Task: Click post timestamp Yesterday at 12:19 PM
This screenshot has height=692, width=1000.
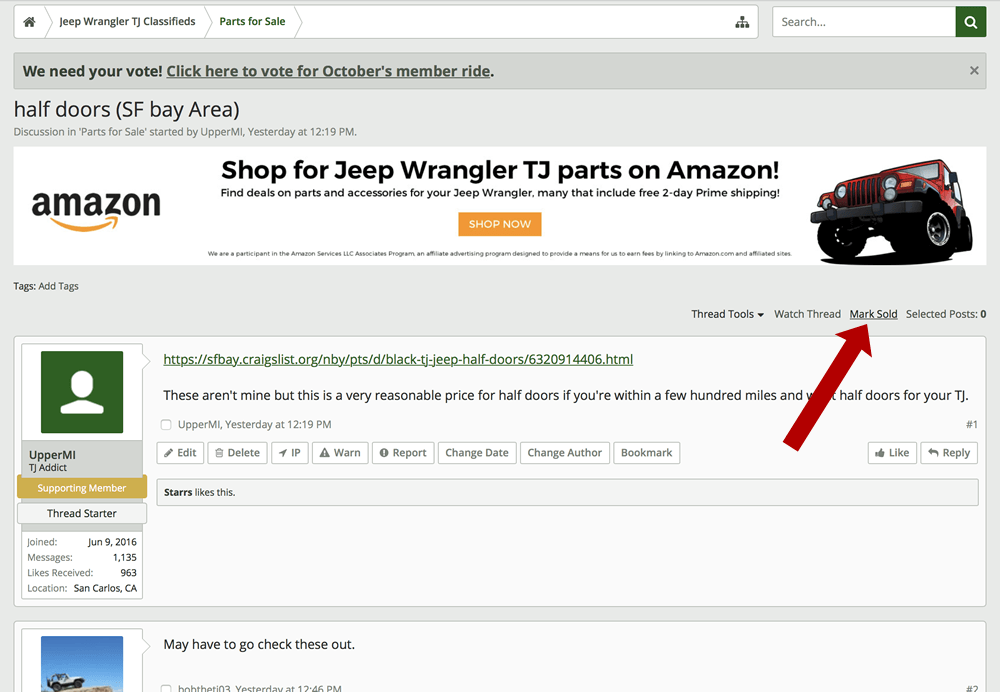Action: click(278, 425)
